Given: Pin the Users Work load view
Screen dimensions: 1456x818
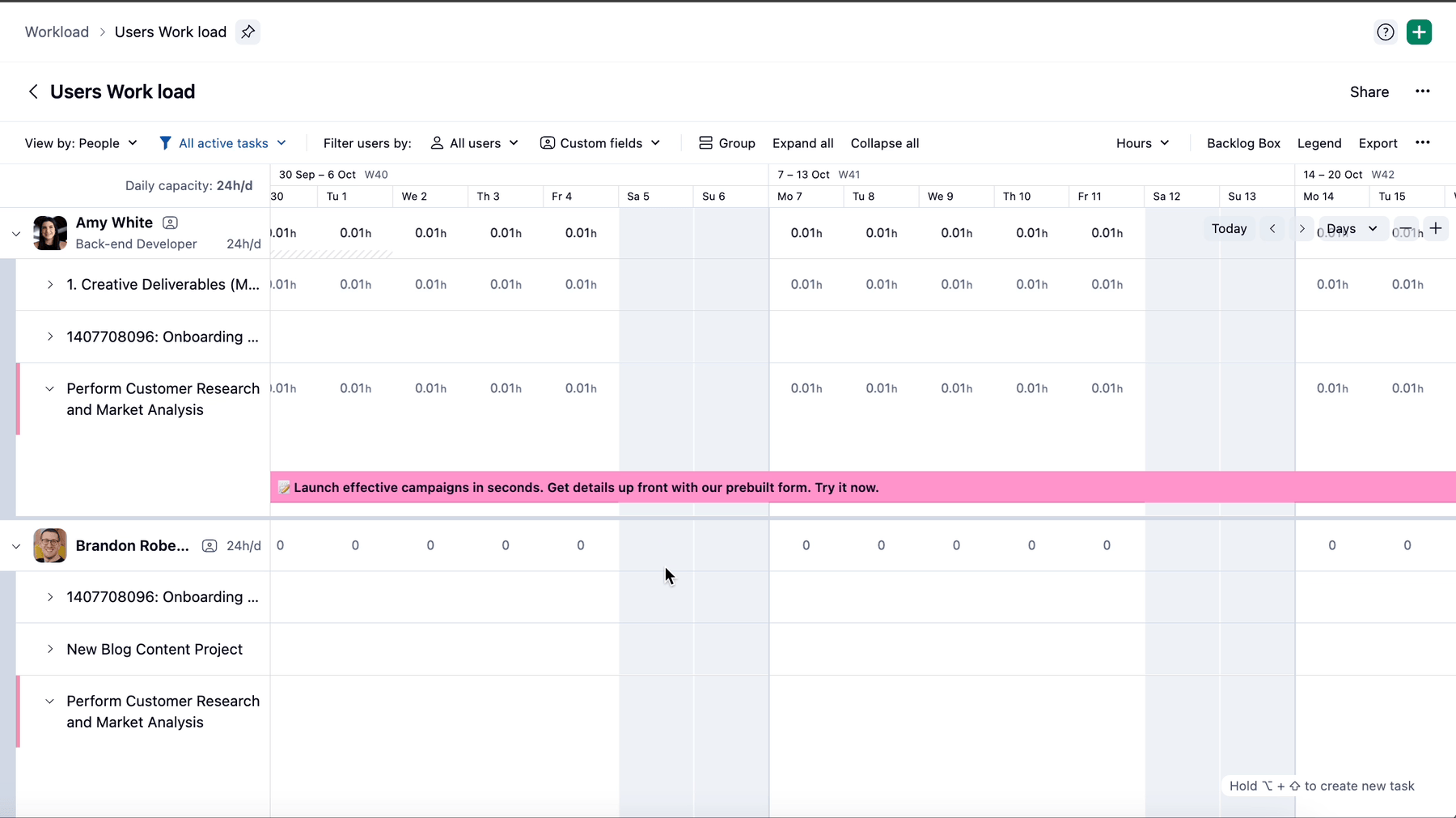Looking at the screenshot, I should pos(248,32).
